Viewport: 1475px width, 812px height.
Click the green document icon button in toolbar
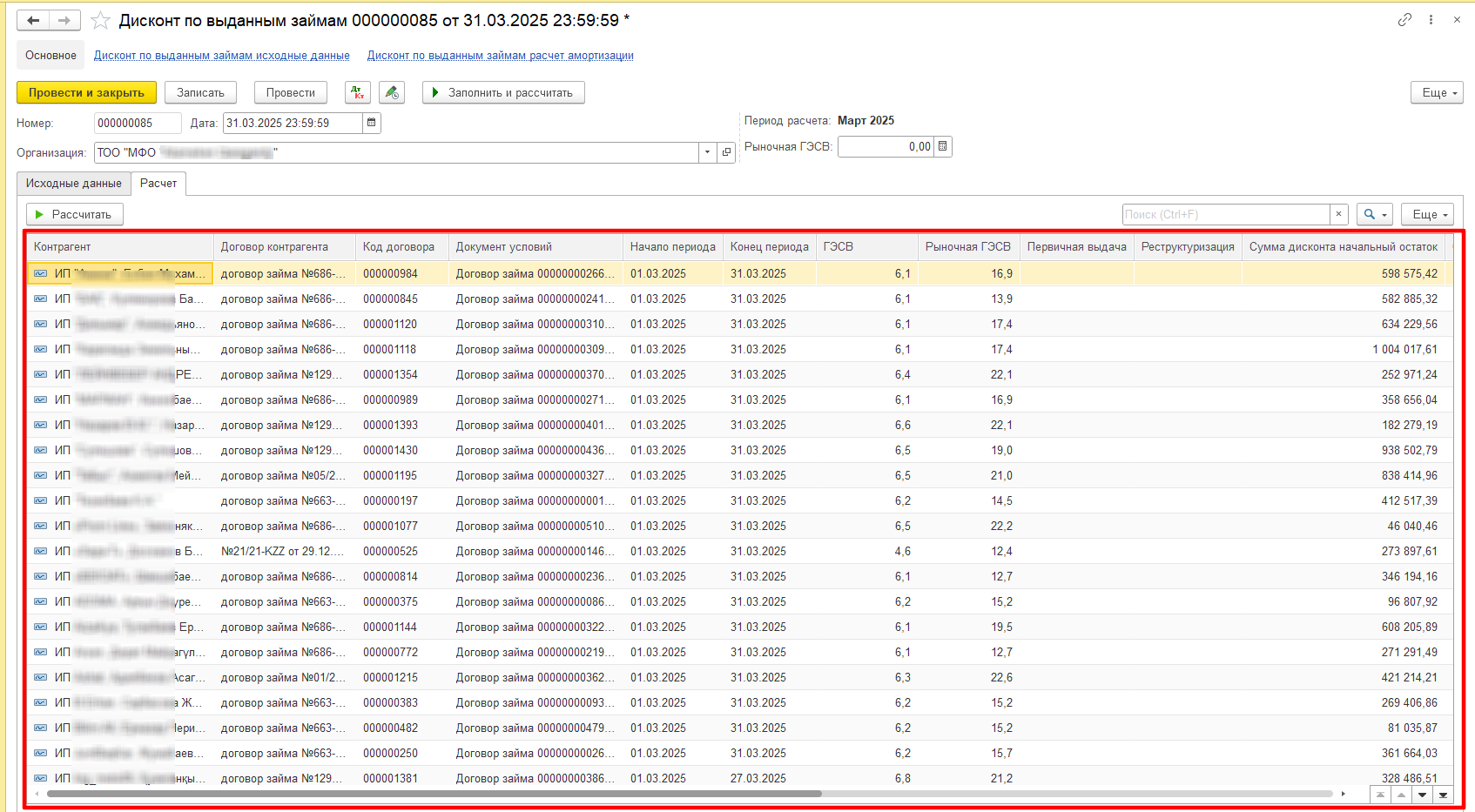point(392,92)
